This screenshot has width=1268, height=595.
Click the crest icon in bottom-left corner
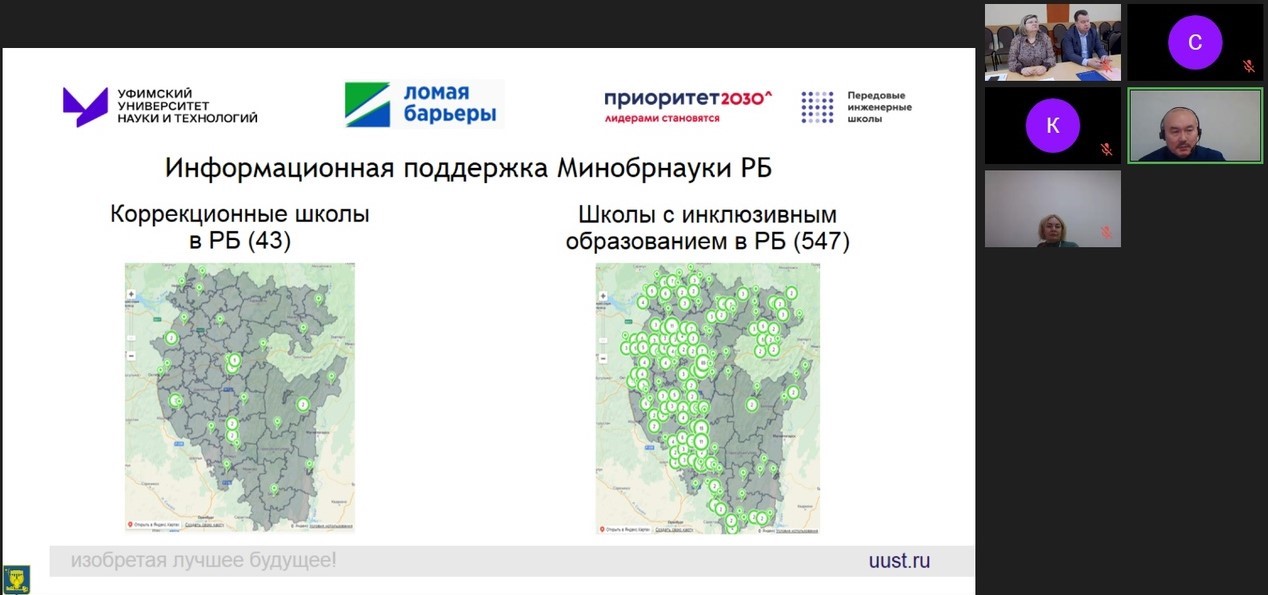(18, 578)
